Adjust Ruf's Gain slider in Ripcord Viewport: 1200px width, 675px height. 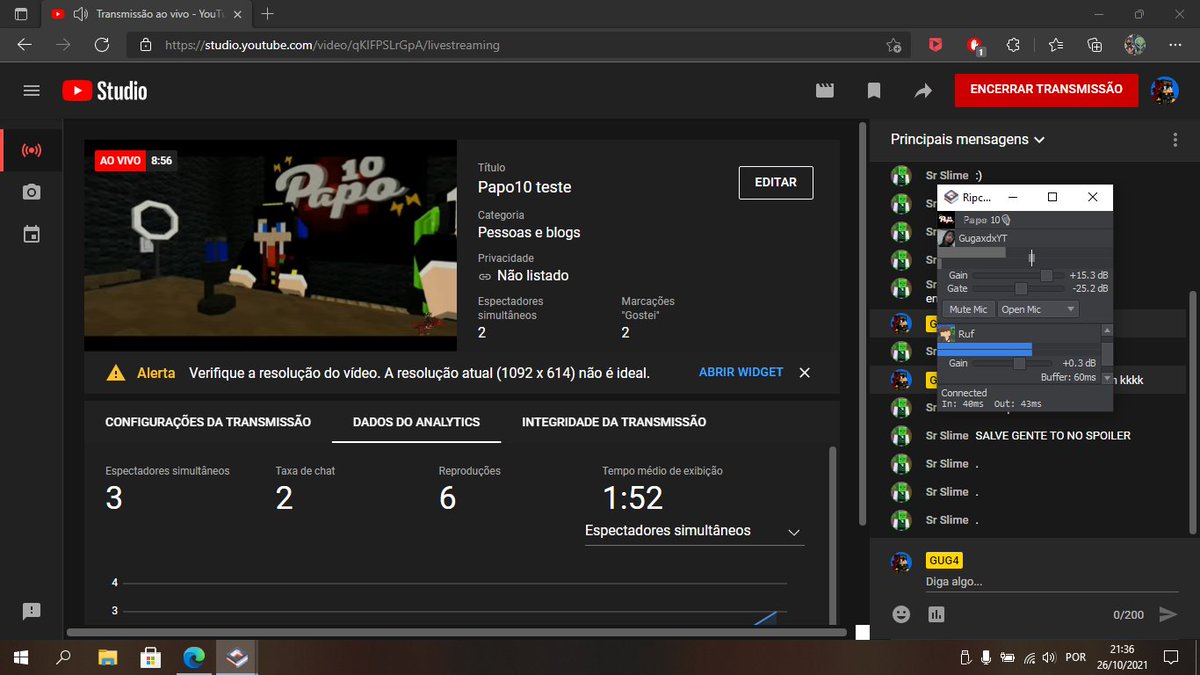pos(1019,364)
